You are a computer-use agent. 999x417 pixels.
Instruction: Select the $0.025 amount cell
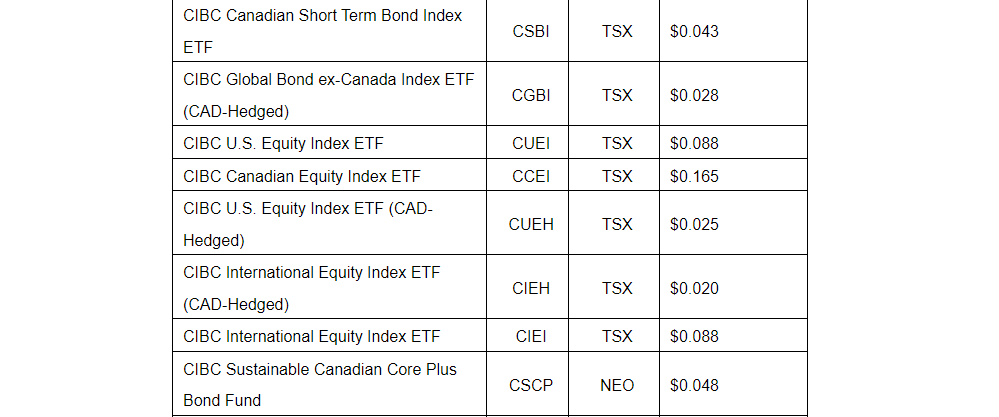[695, 224]
